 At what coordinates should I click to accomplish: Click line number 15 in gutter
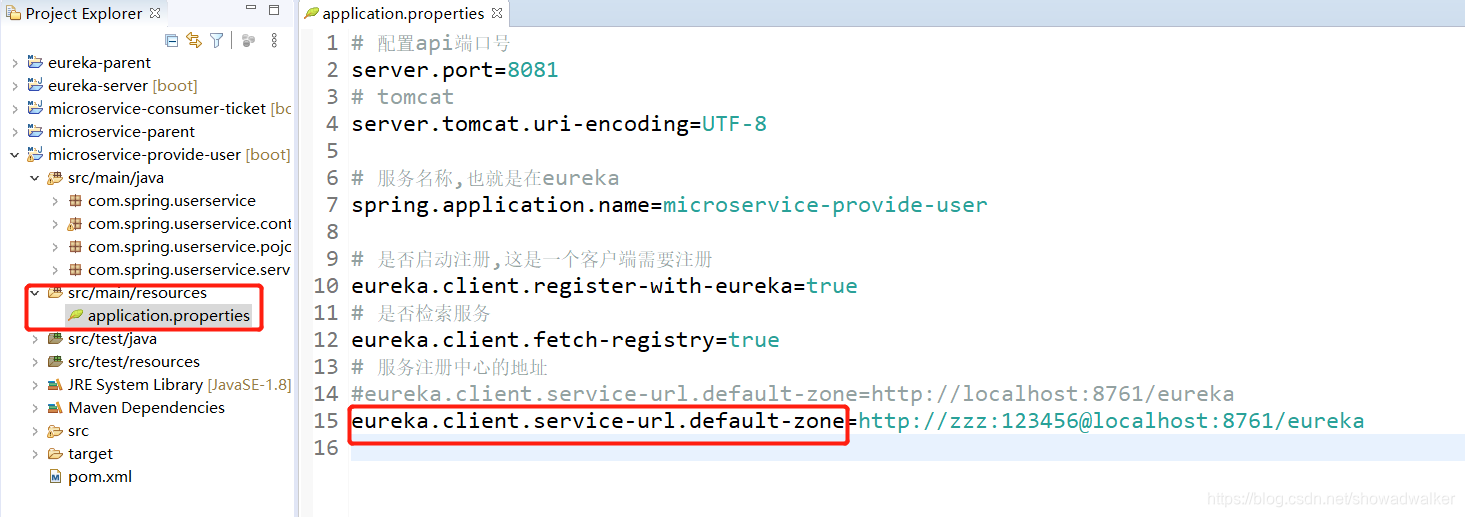(326, 421)
